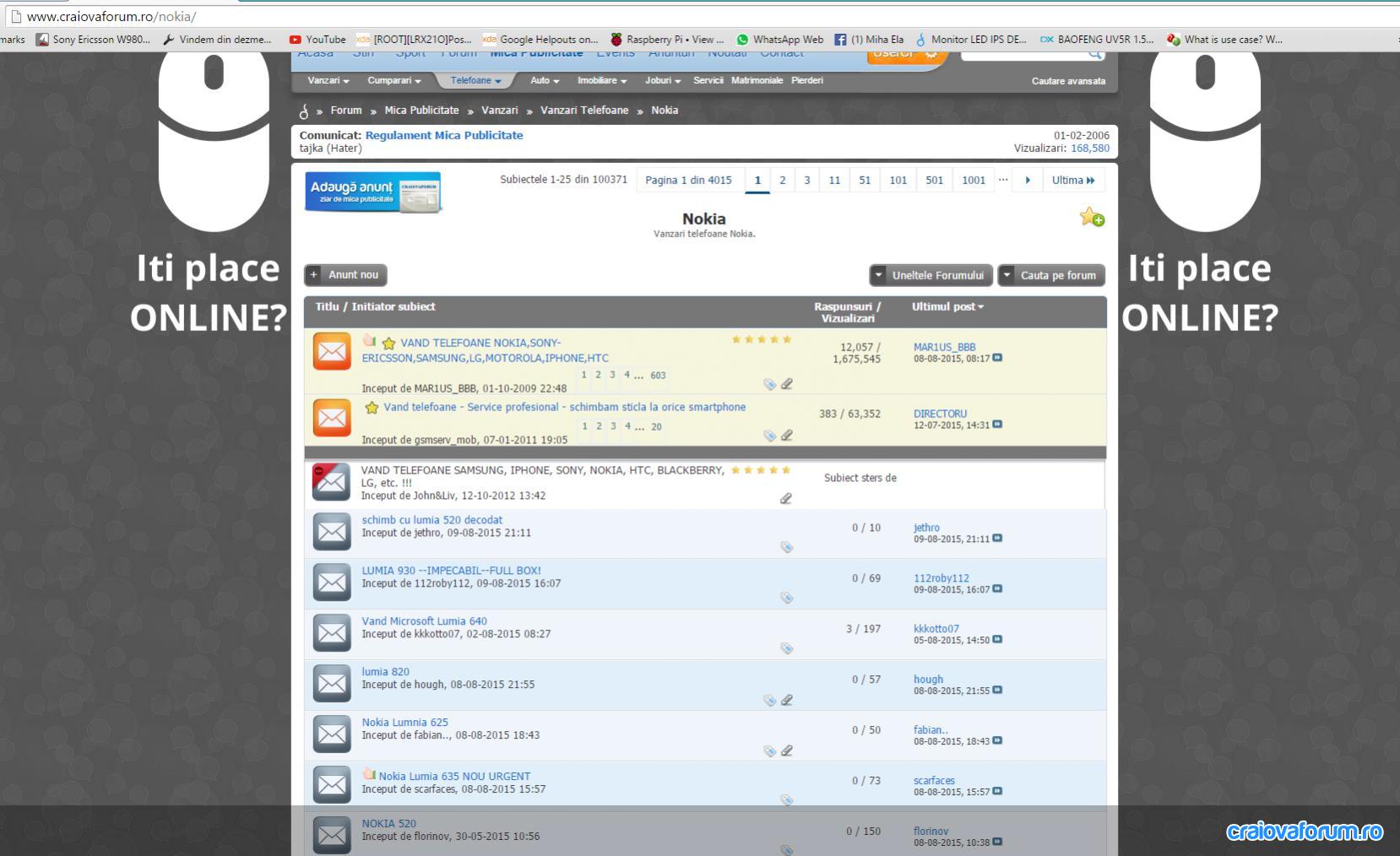
Task: Open user profile kkkotto07
Action: click(936, 629)
